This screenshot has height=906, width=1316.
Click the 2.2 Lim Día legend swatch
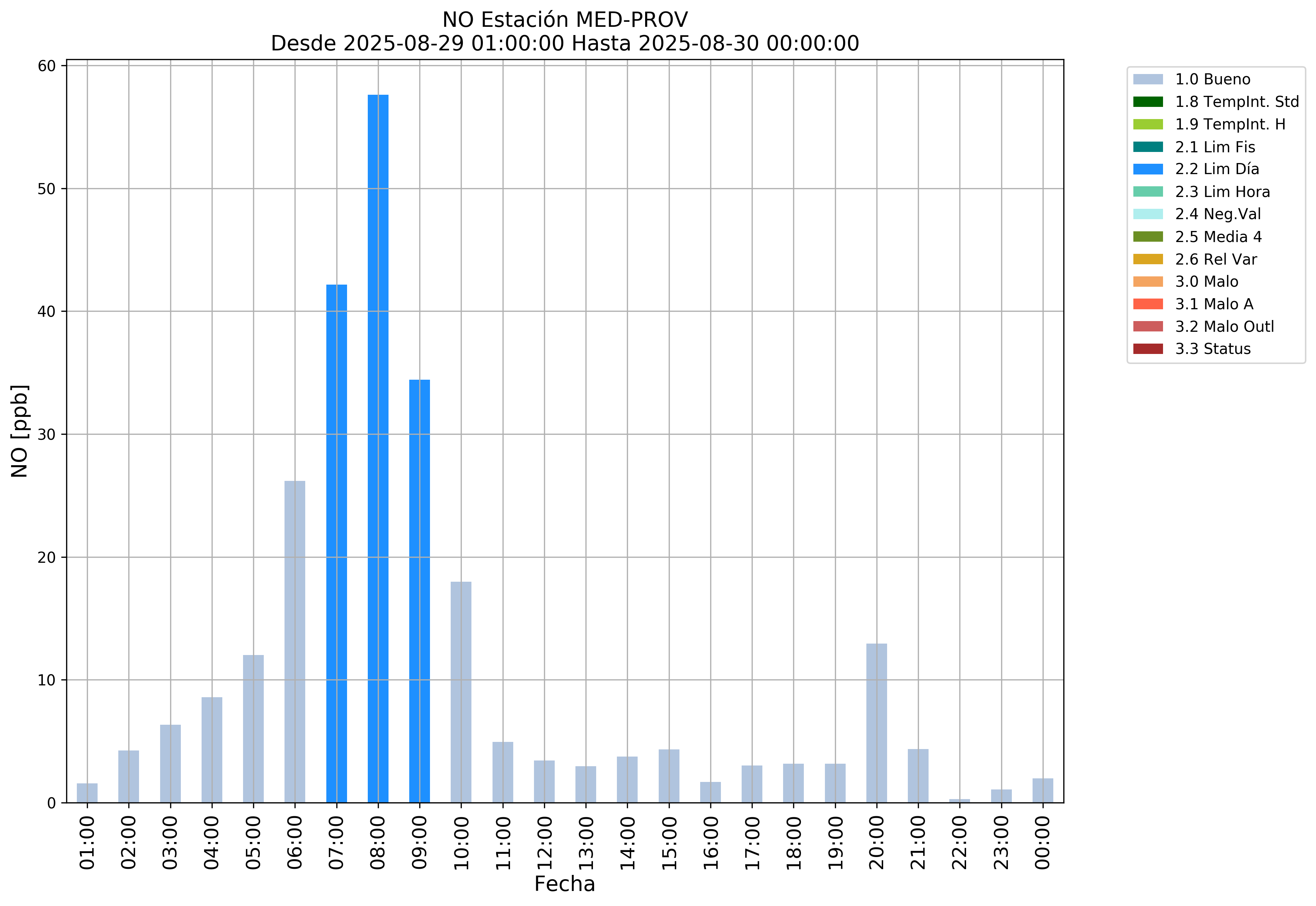pos(1147,169)
